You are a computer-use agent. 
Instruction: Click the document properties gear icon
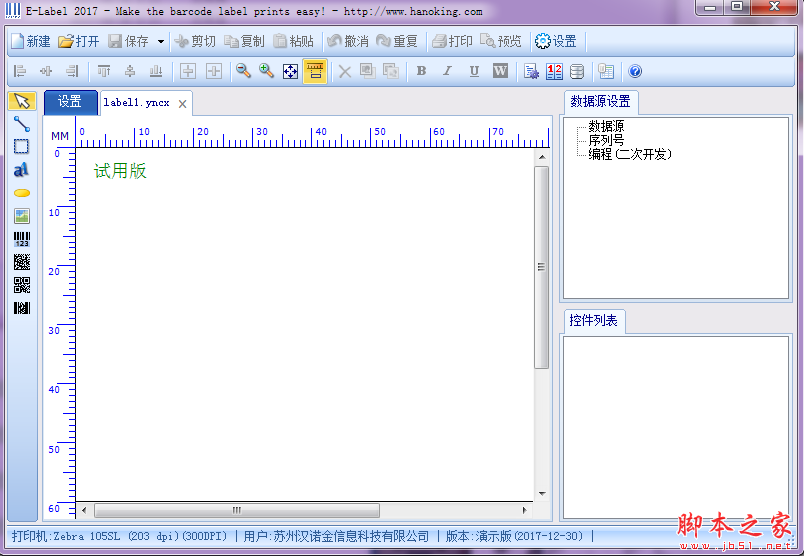coord(531,71)
